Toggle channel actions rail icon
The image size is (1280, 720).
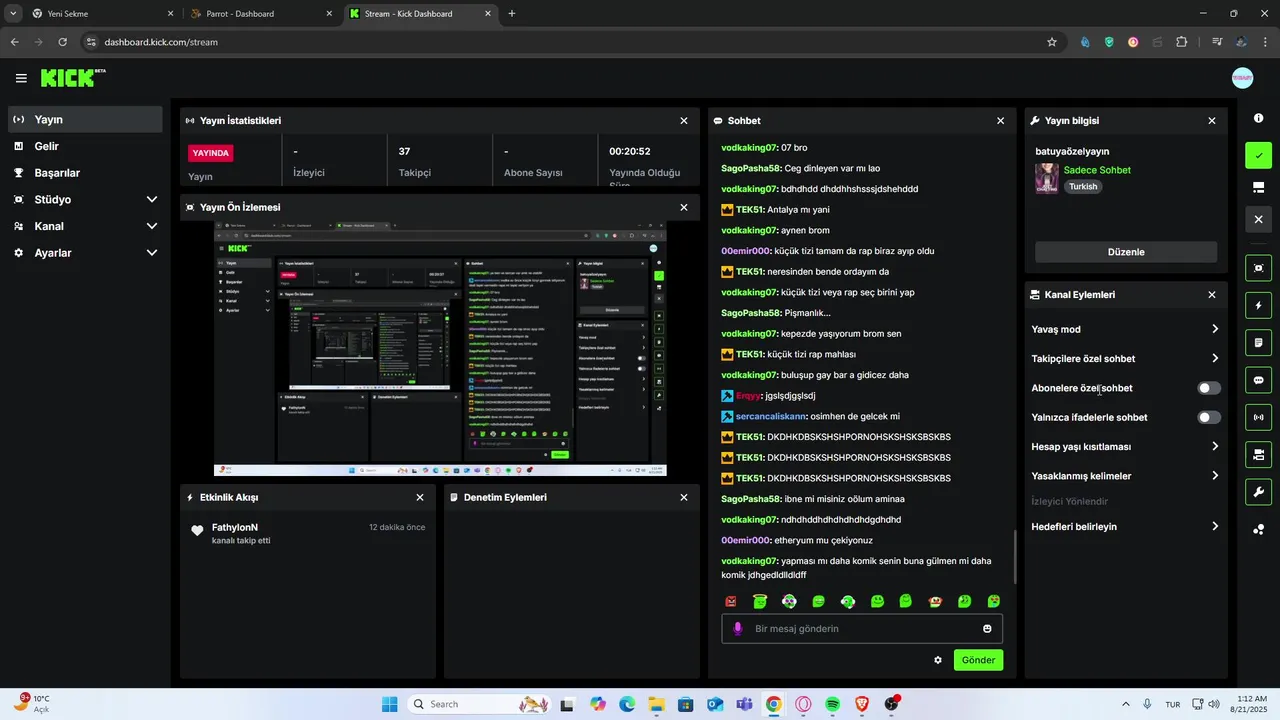point(1258,455)
